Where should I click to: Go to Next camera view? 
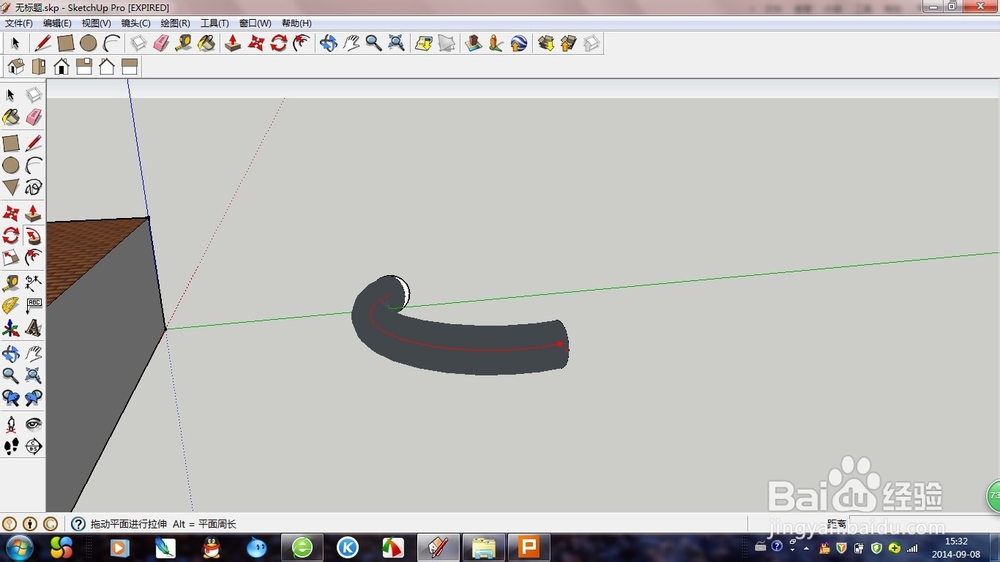tap(33, 398)
